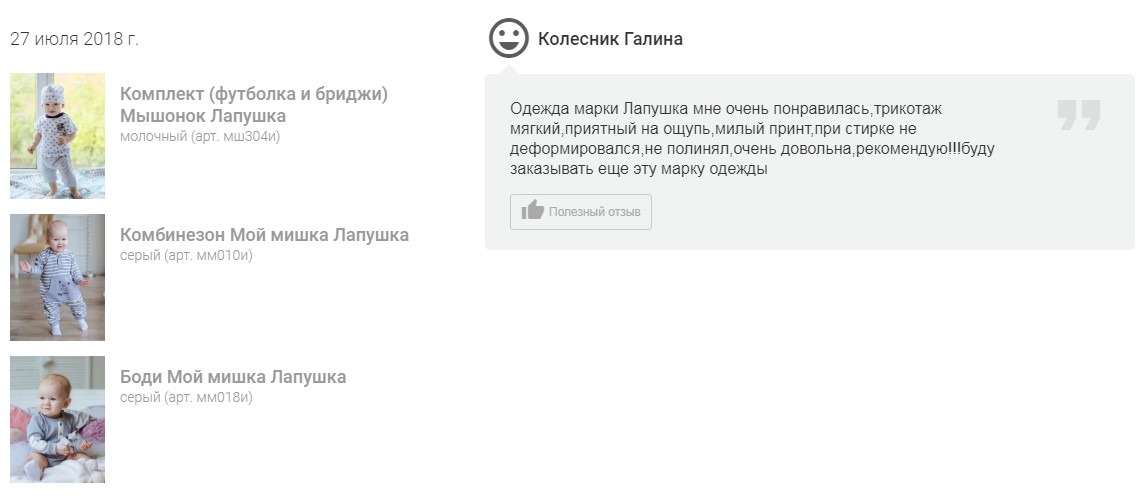Click article number мш304и
The width and height of the screenshot is (1145, 501).
click(x=250, y=136)
